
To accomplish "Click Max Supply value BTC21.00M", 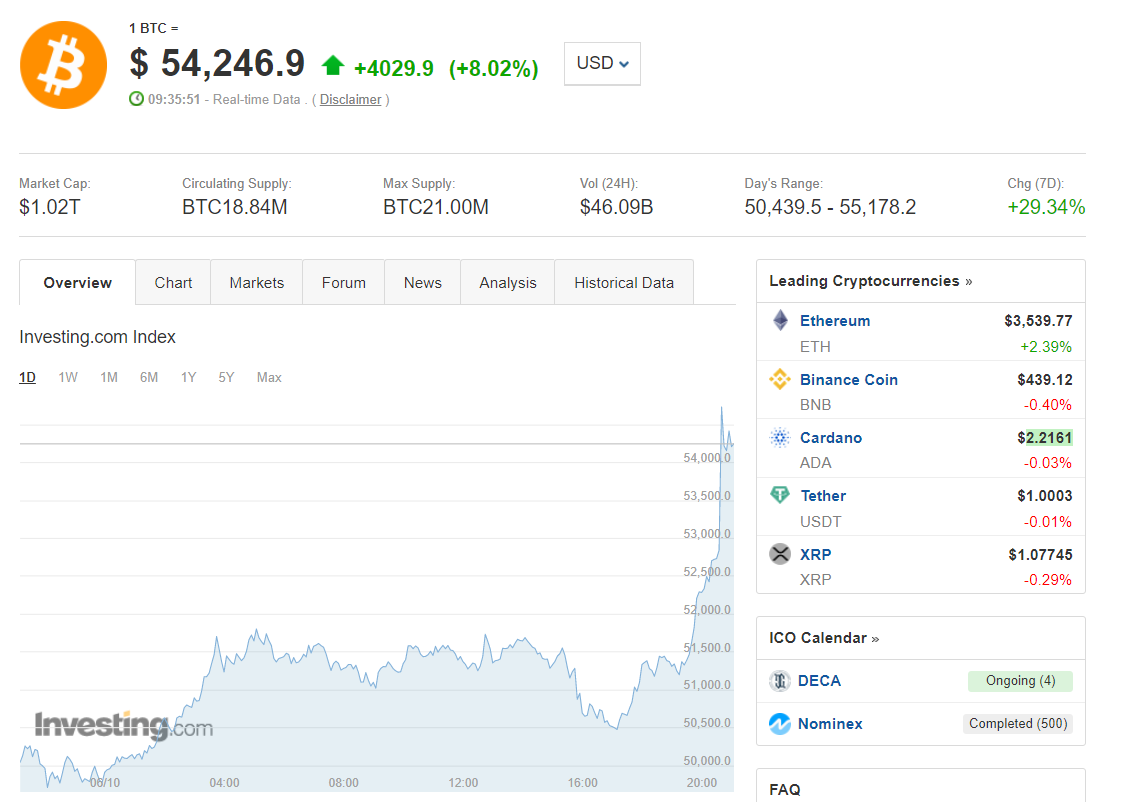I will [436, 207].
